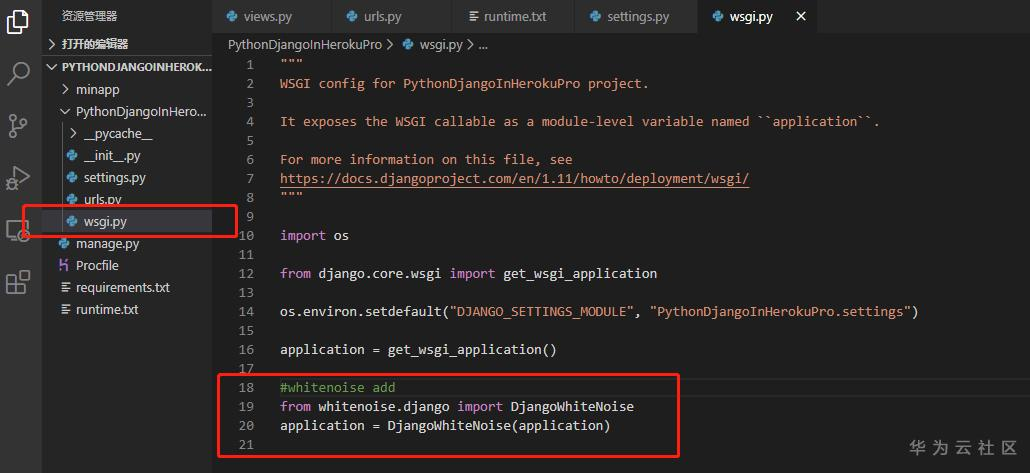The image size is (1030, 473).
Task: Open the Extensions view icon
Action: click(x=18, y=283)
